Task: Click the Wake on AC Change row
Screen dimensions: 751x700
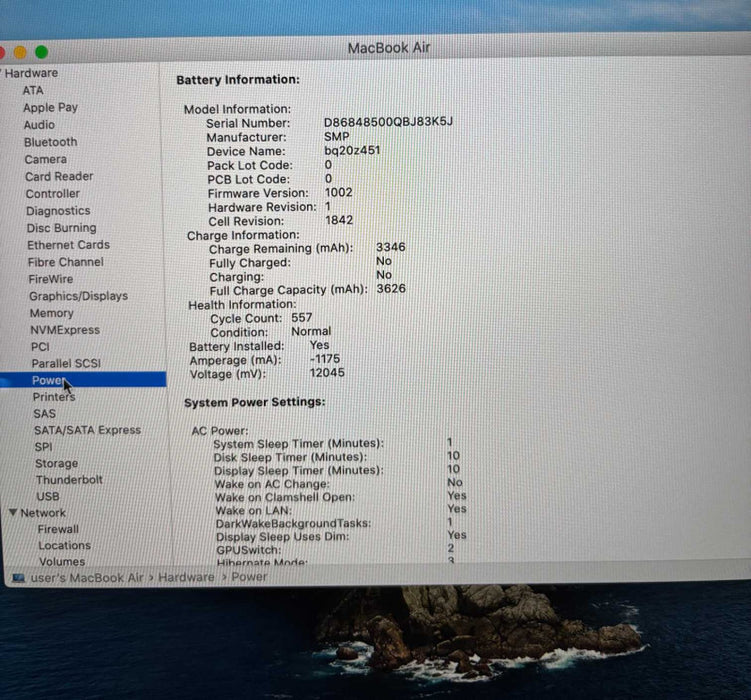Action: point(339,484)
